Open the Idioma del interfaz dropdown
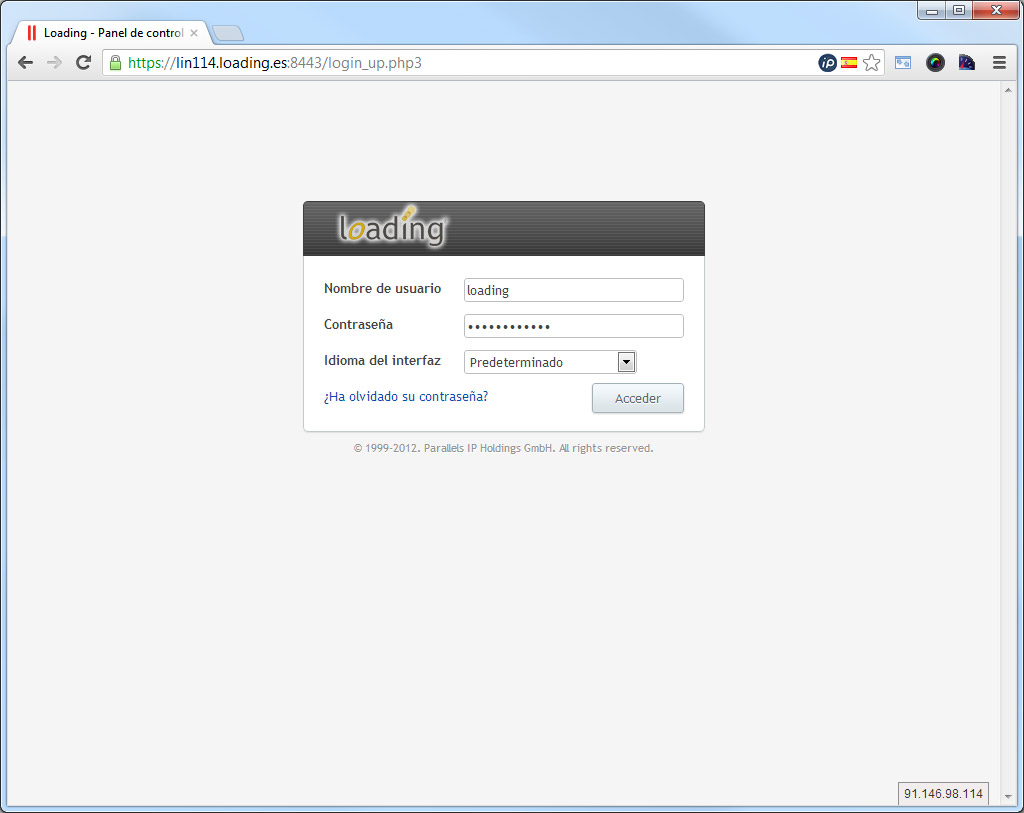The height and width of the screenshot is (813, 1024). pos(550,362)
